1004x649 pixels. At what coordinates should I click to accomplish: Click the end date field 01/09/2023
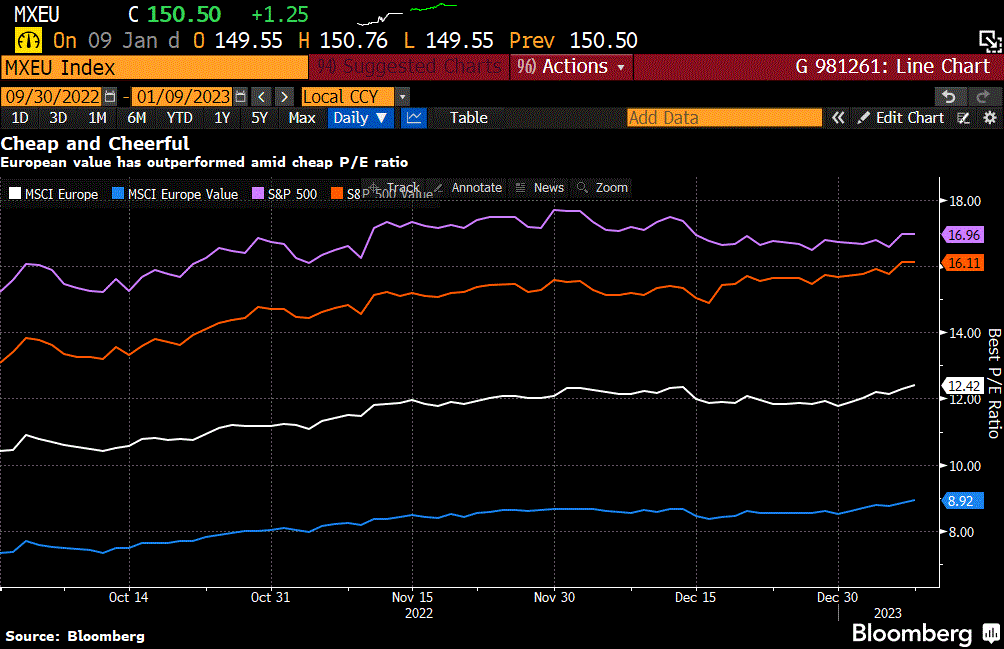(x=183, y=97)
